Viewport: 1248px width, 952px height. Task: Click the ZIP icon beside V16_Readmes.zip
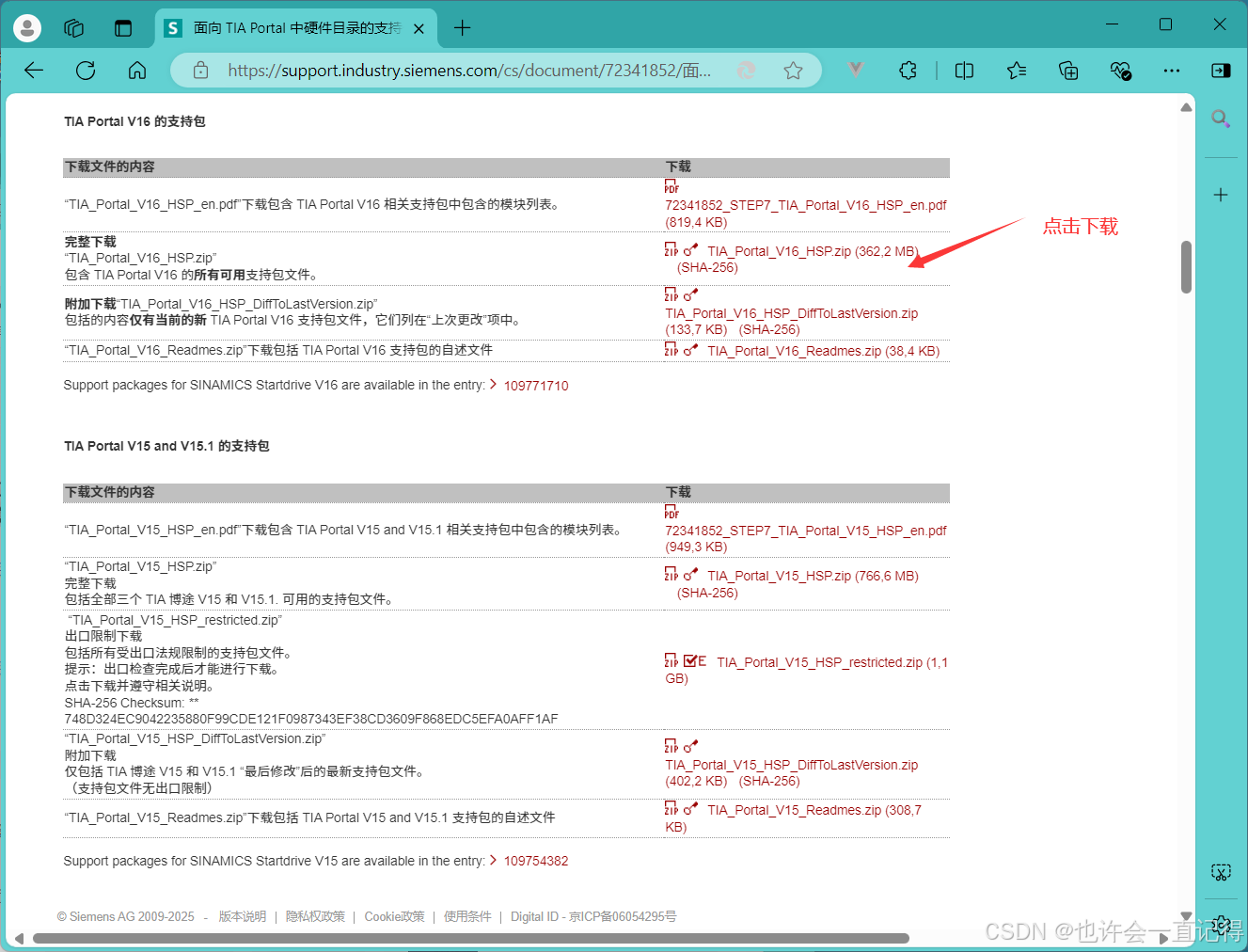click(x=671, y=349)
